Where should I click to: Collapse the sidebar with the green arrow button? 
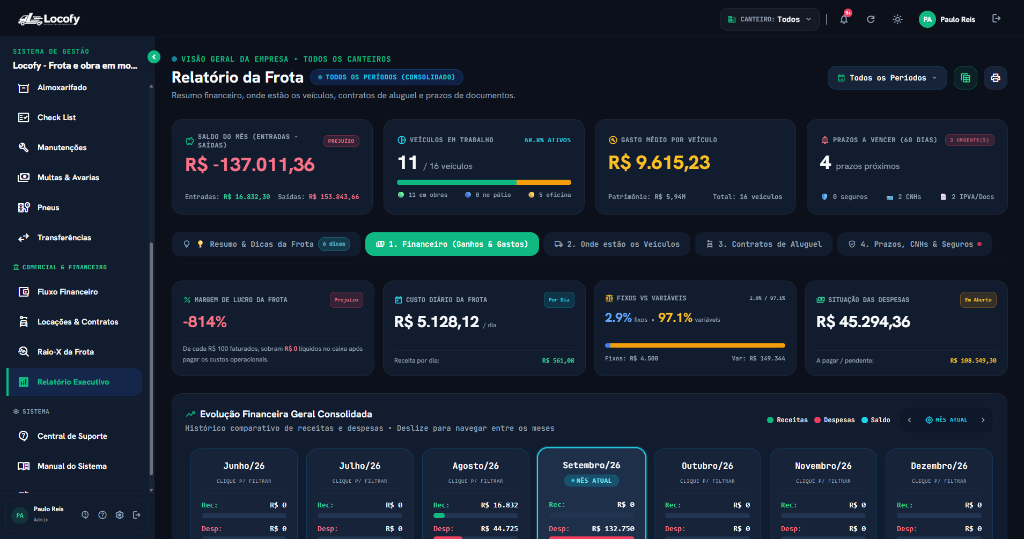click(153, 57)
